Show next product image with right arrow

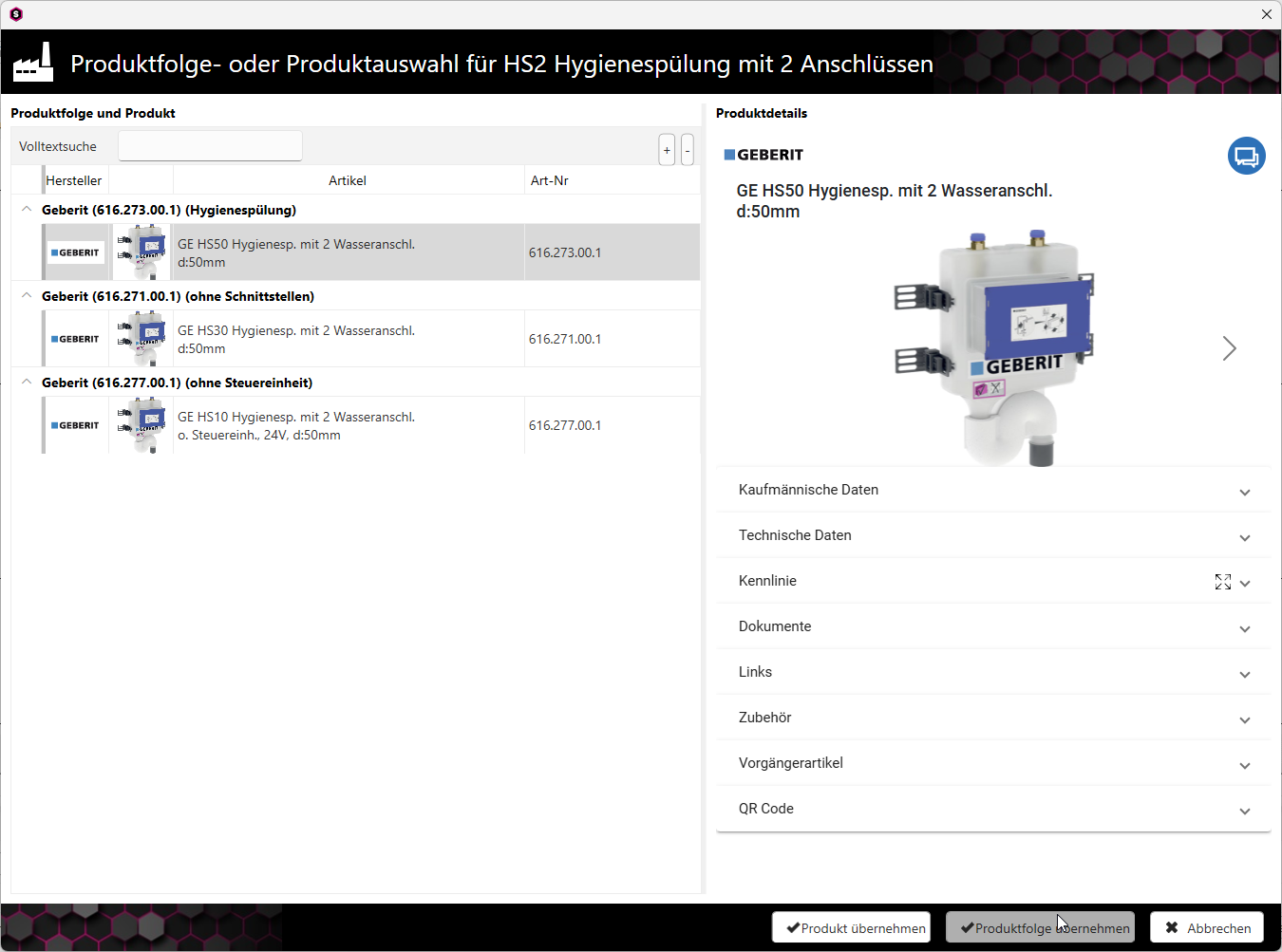[1230, 348]
